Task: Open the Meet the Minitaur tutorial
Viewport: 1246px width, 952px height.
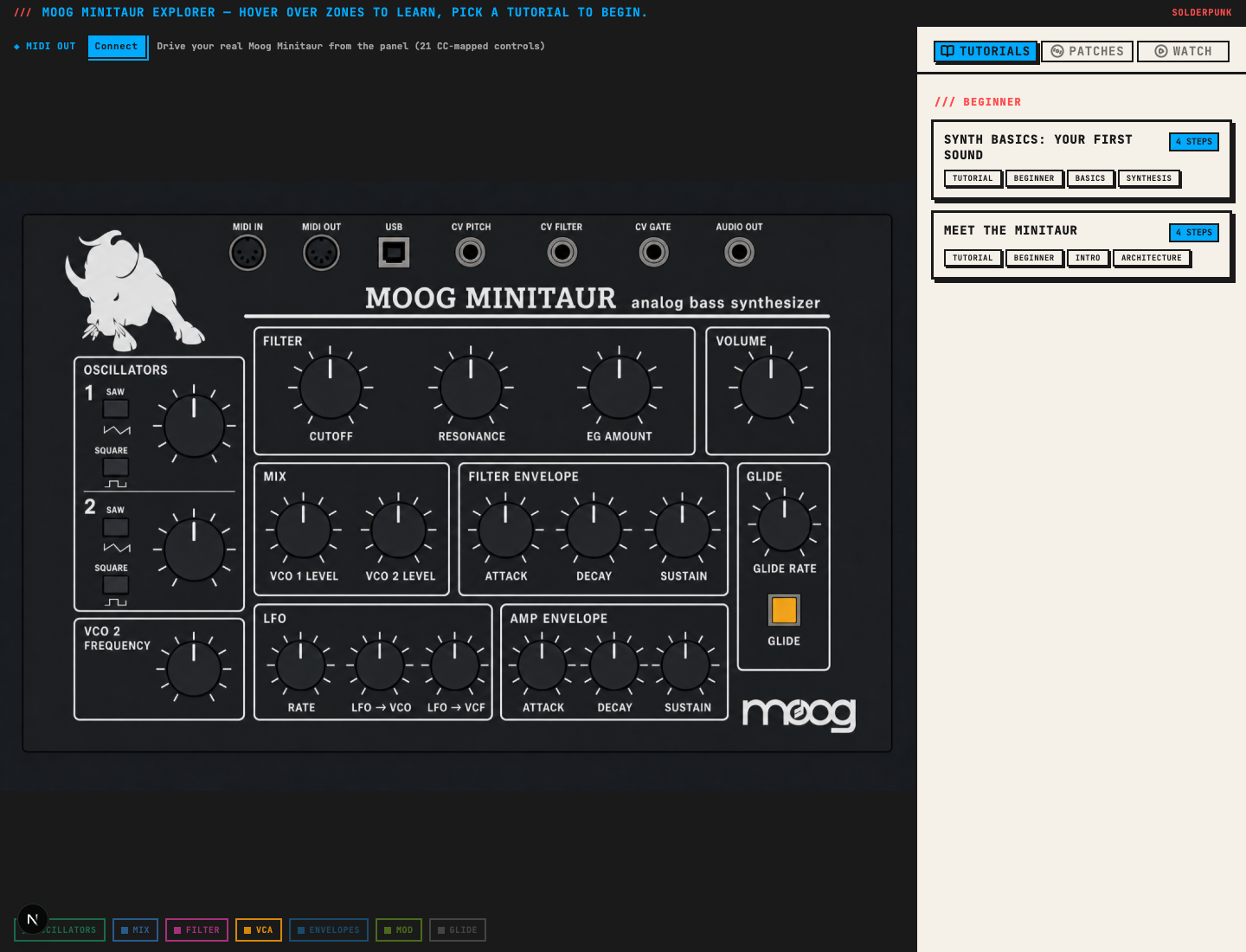Action: (x=1081, y=245)
